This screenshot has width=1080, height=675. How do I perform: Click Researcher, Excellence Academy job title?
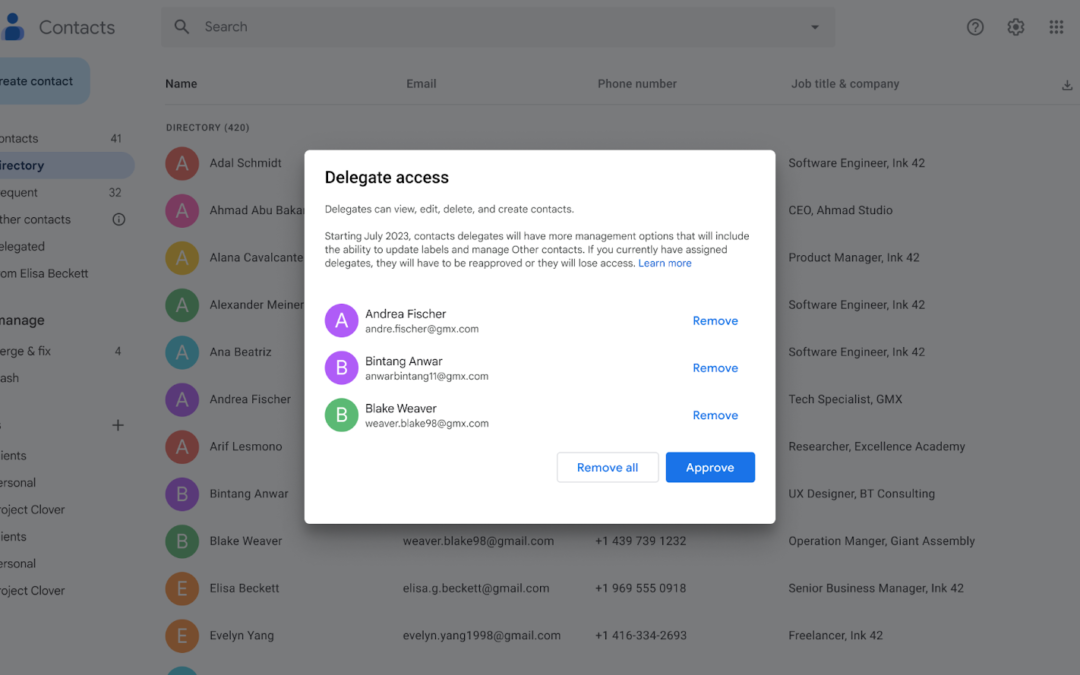click(x=877, y=446)
